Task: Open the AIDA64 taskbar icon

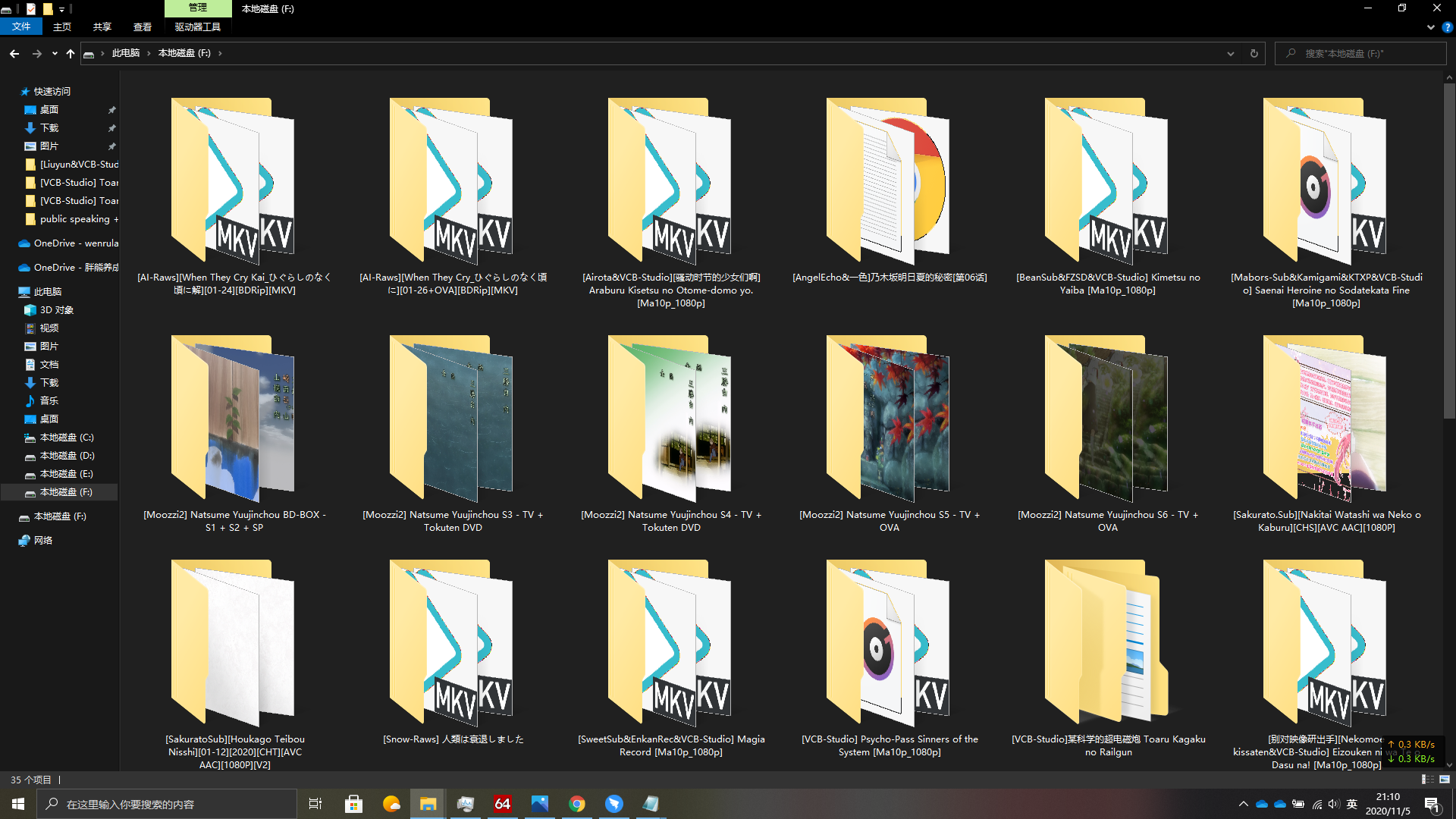Action: pyautogui.click(x=503, y=804)
